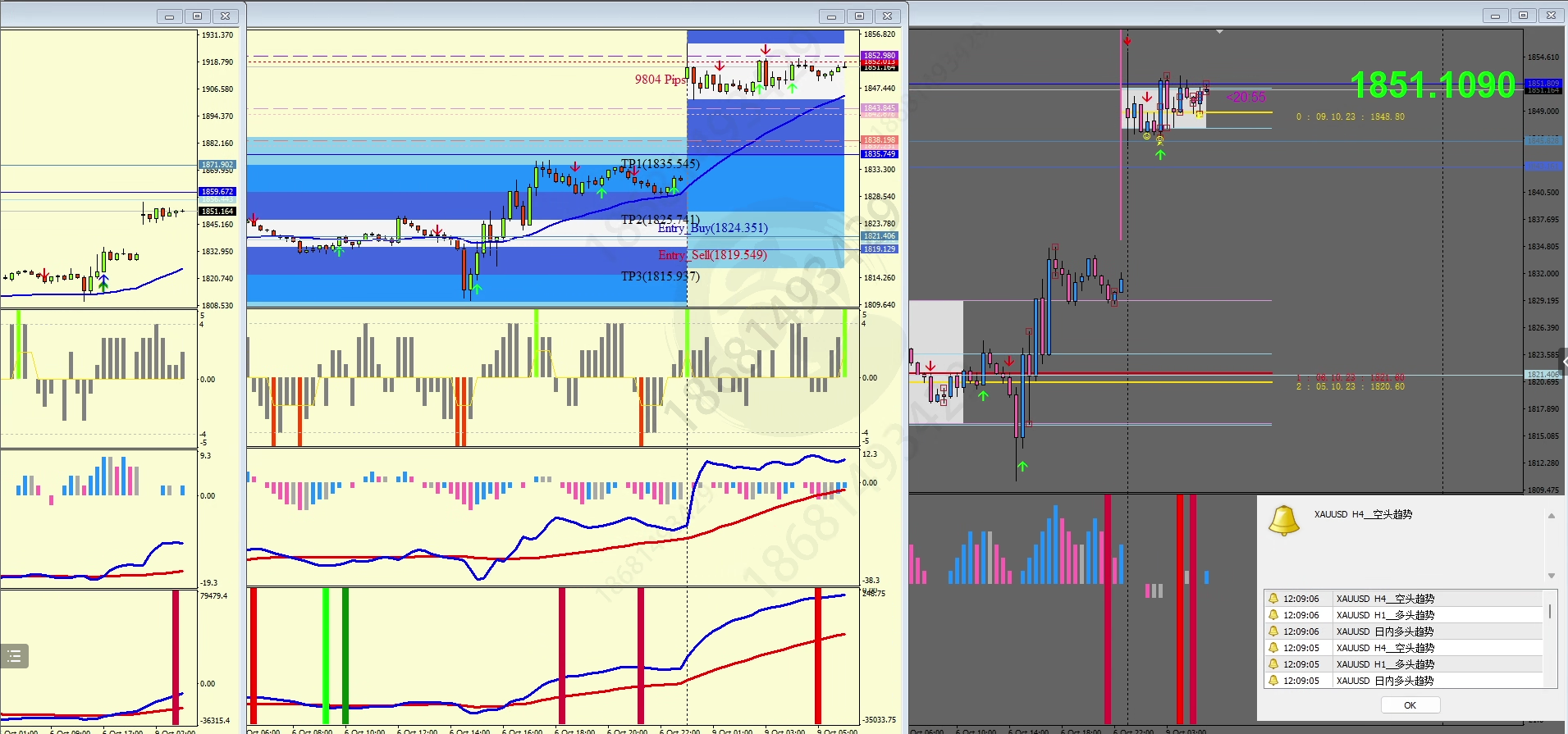Screen dimensions: 1568x734
Task: Select the 12:09:05 XAUUSD 日内多头趋势 alert row
Action: click(x=1403, y=681)
